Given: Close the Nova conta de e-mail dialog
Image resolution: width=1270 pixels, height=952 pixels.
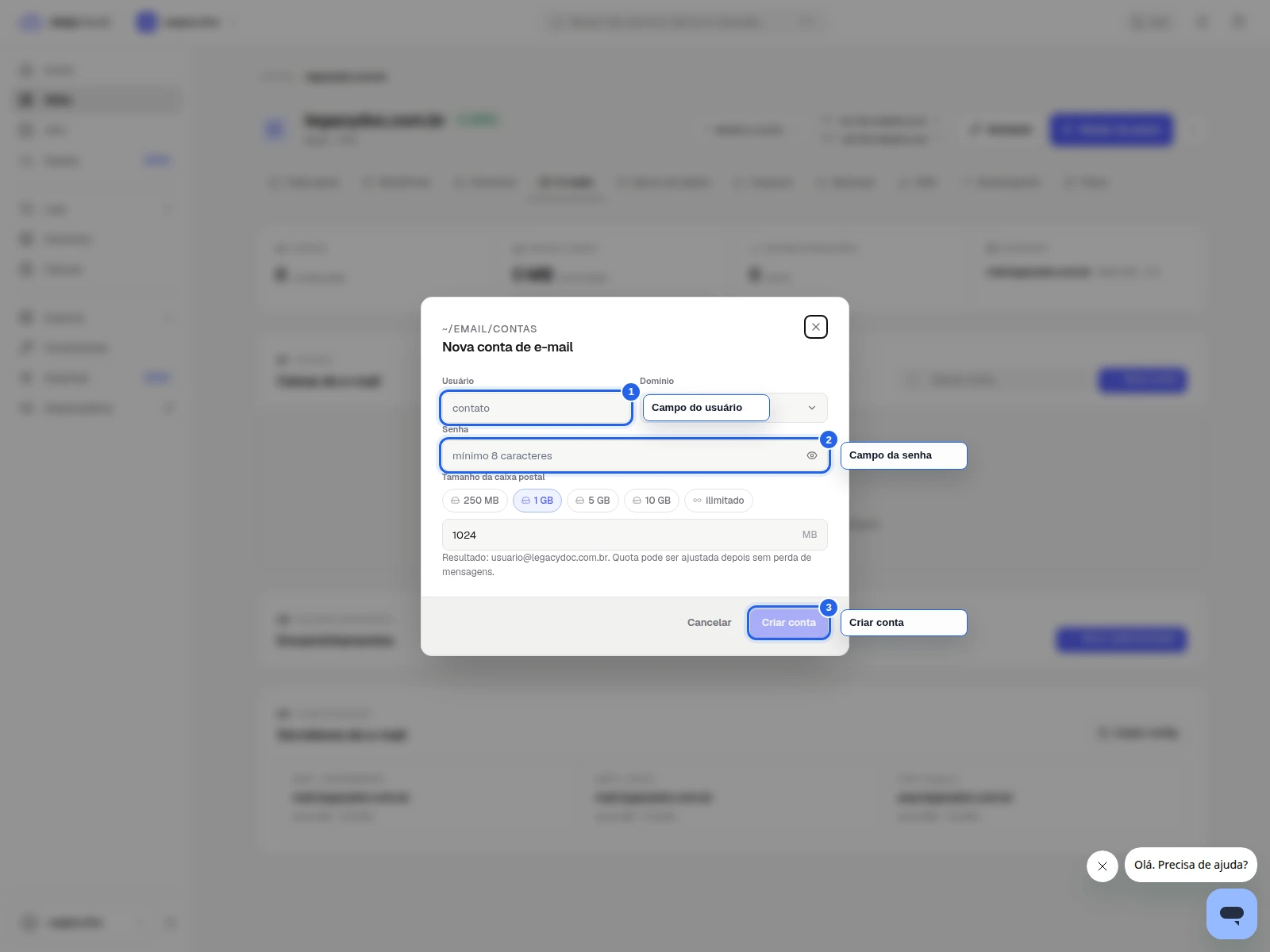Looking at the screenshot, I should click(816, 327).
